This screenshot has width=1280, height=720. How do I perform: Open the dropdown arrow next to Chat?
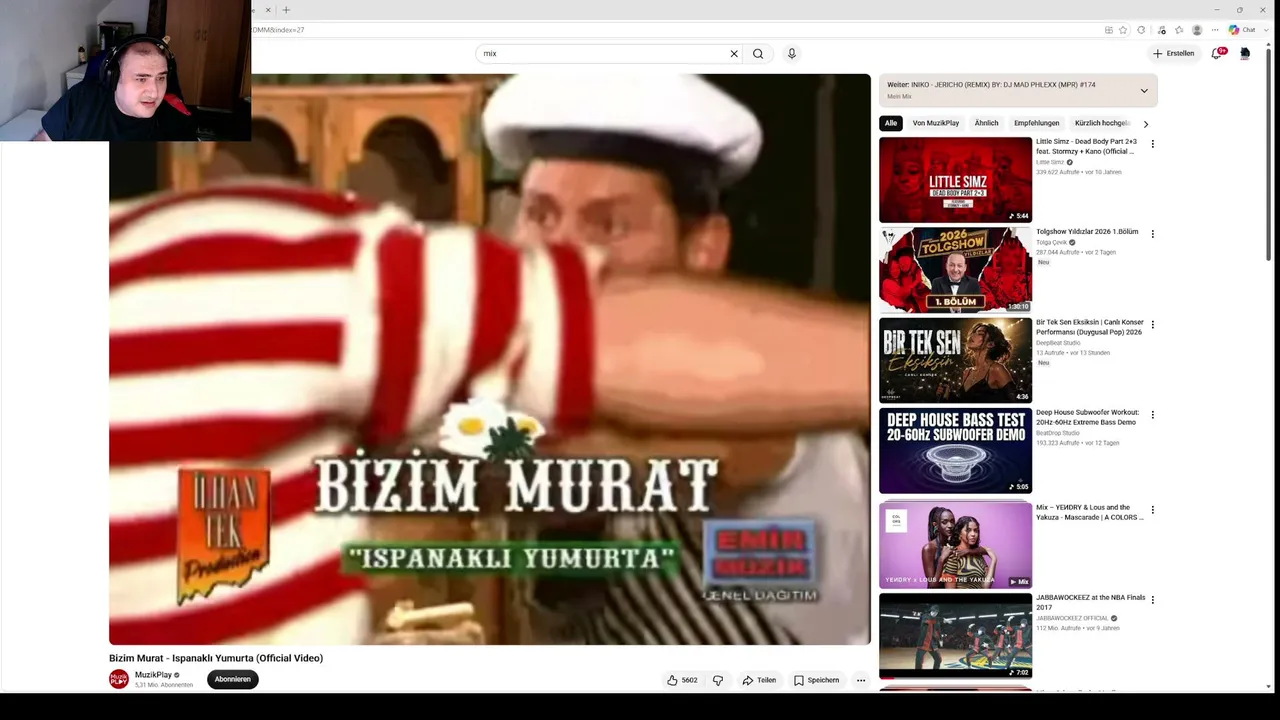pos(1264,30)
